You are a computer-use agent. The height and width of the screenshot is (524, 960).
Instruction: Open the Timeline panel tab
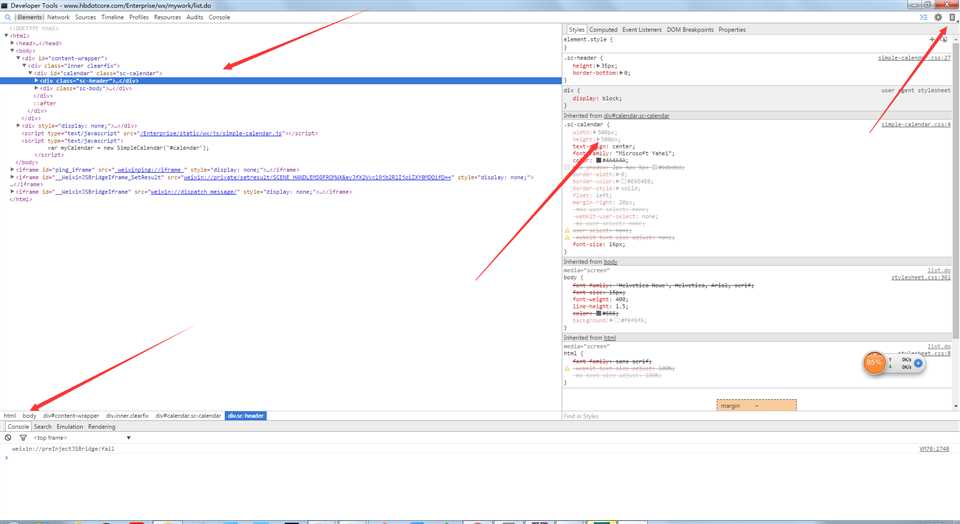click(113, 17)
